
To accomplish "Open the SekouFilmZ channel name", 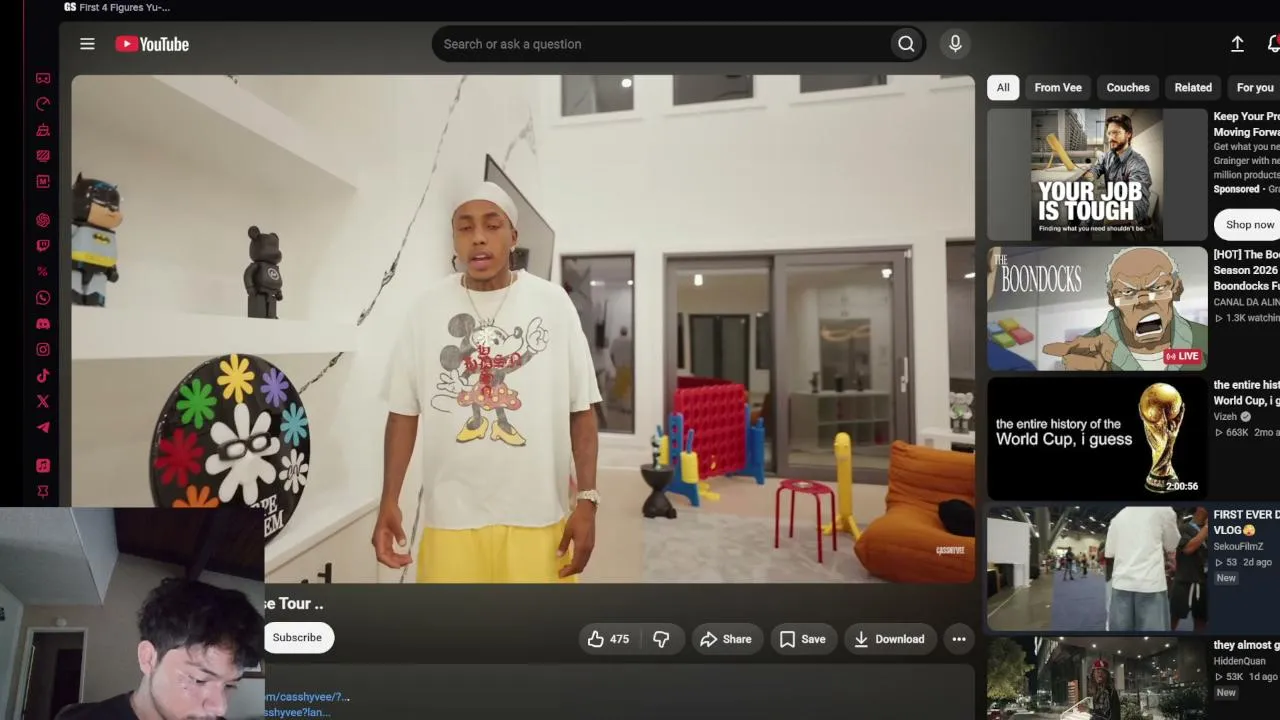I will point(1238,547).
